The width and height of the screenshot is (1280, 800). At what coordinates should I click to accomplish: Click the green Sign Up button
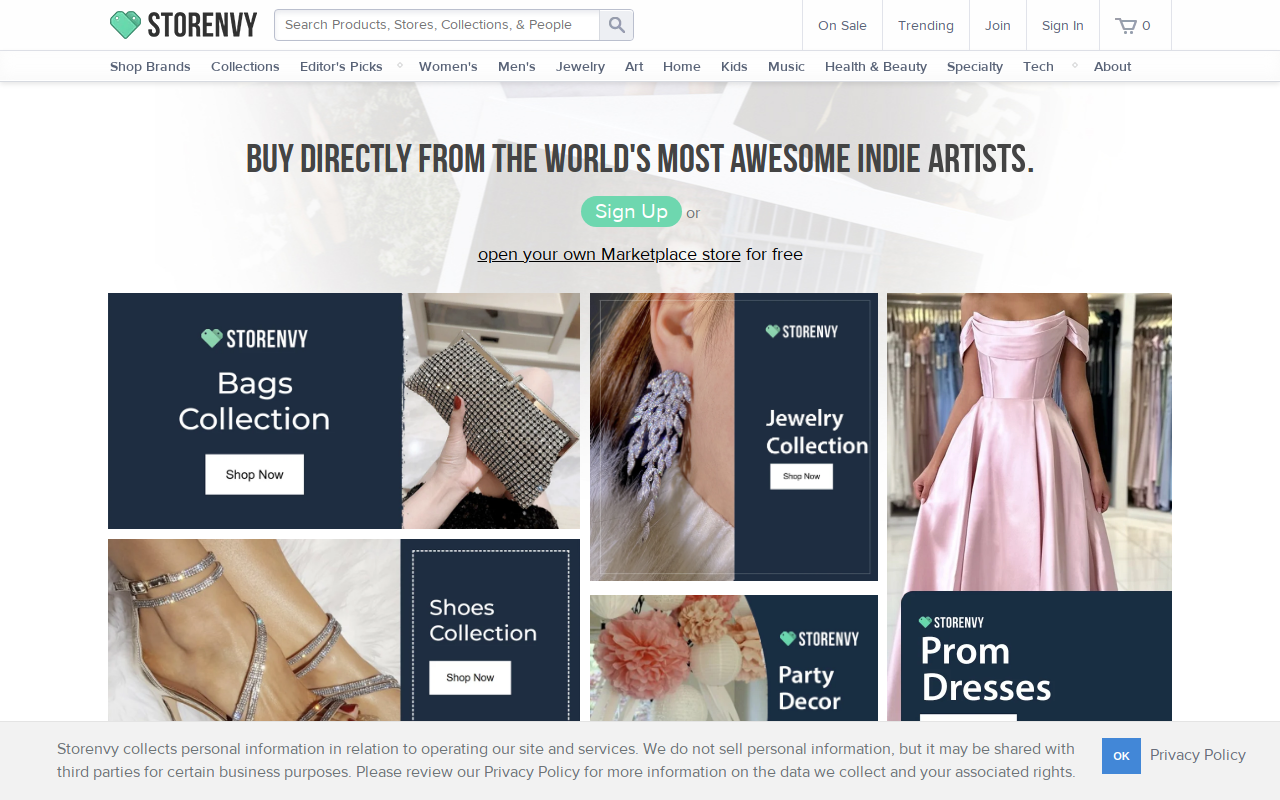pos(631,211)
